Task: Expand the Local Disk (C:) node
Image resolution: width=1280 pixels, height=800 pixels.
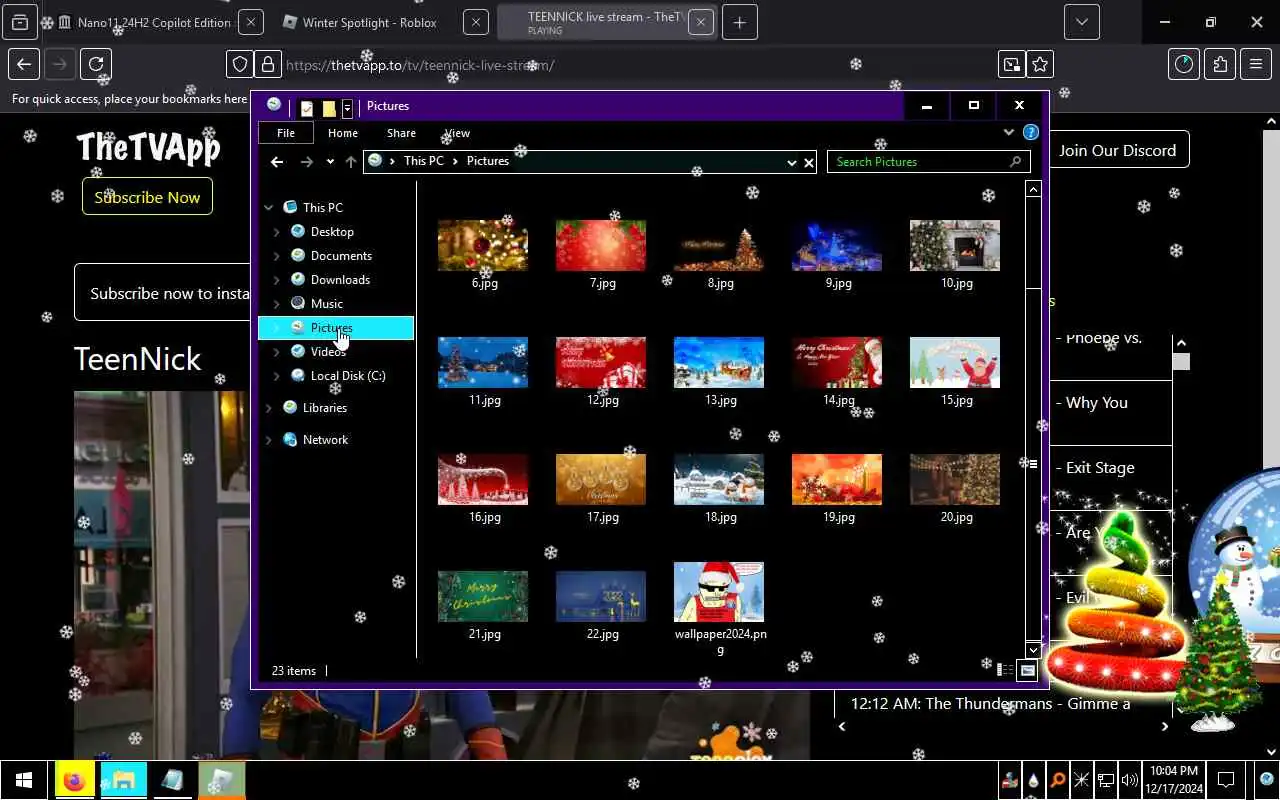Action: pos(277,376)
